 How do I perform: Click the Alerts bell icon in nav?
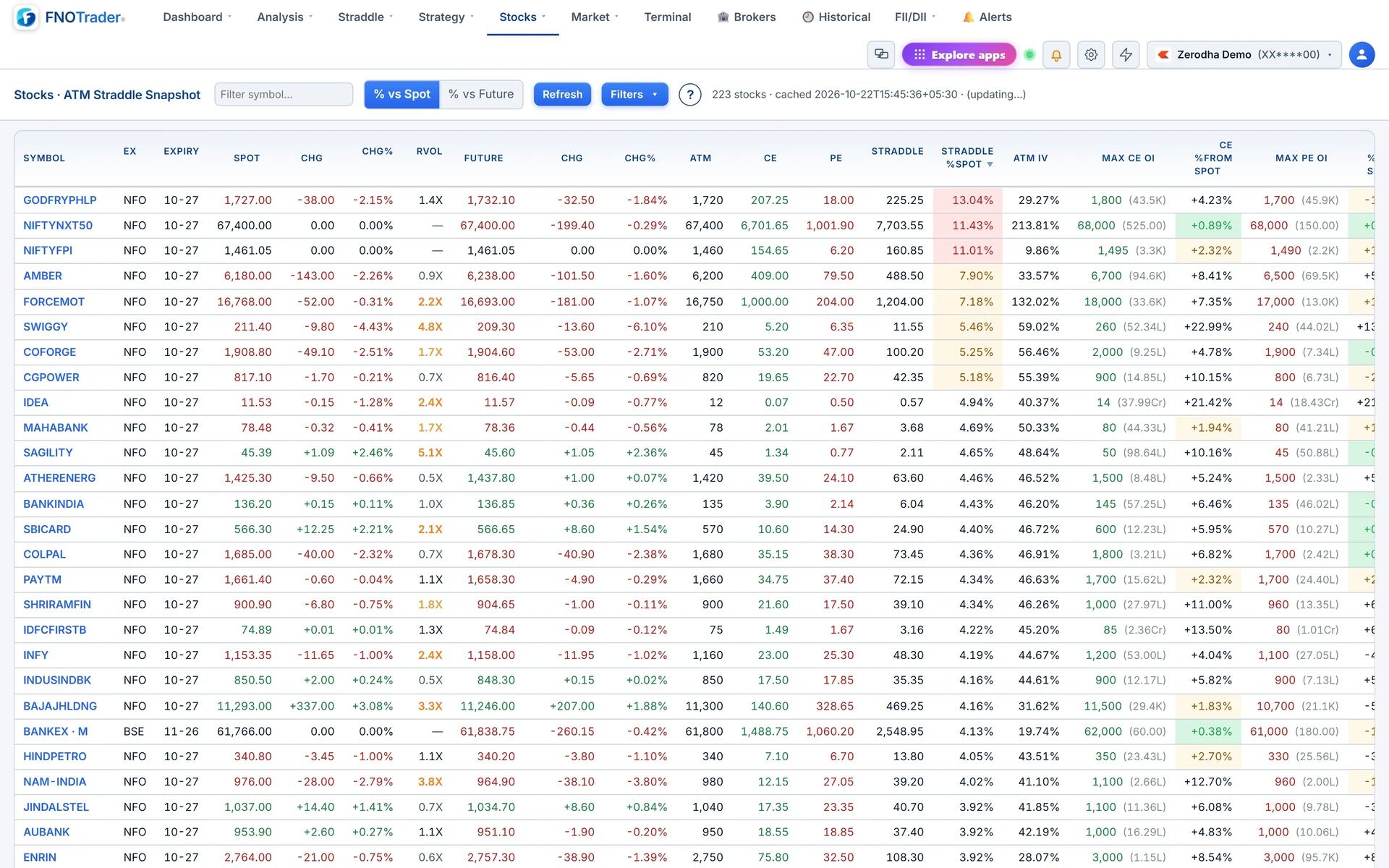point(968,17)
